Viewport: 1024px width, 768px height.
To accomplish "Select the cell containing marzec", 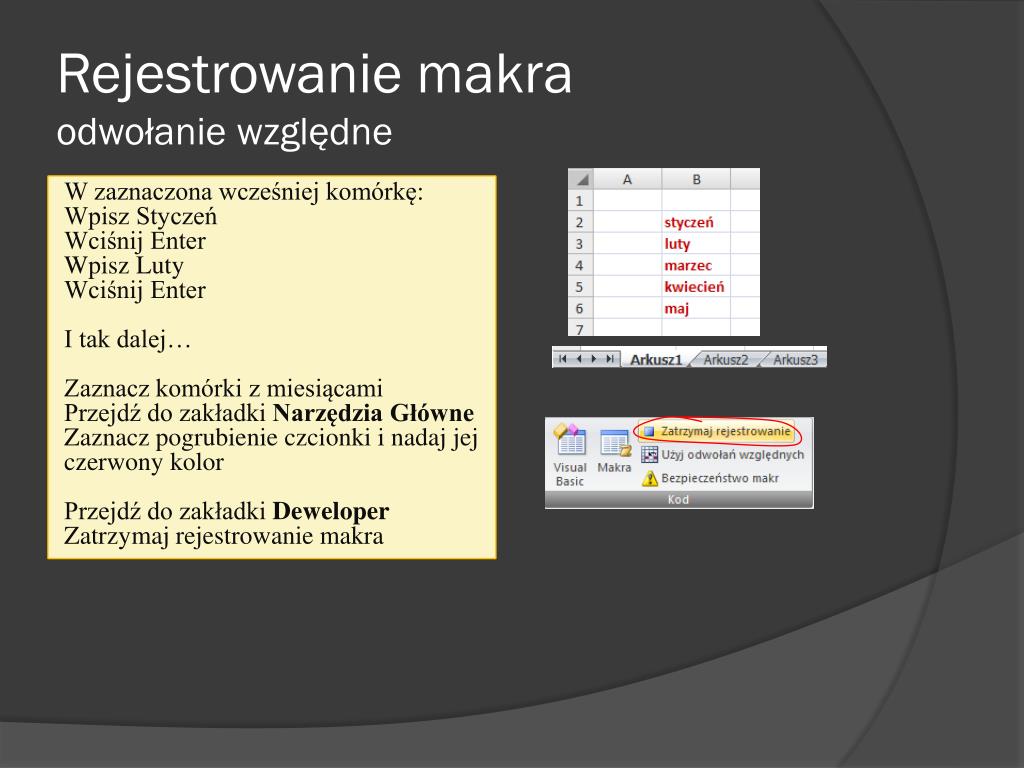I will (x=696, y=265).
